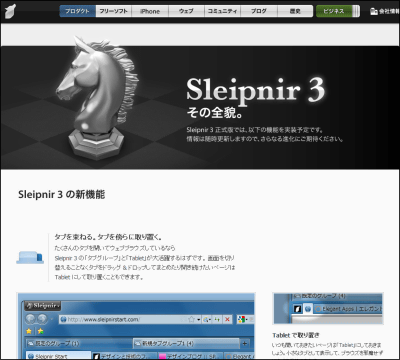This screenshot has height=360, width=400.
Task: Click the red X stop icon in the screenshot
Action: [227, 319]
